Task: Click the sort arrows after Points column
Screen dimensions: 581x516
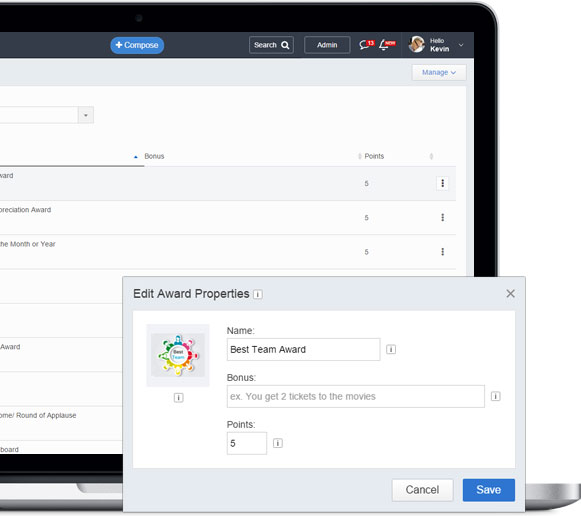Action: (x=431, y=156)
